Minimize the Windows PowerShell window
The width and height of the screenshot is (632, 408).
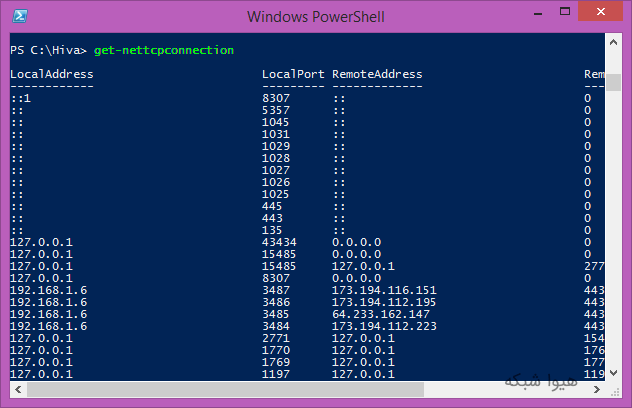tap(538, 14)
